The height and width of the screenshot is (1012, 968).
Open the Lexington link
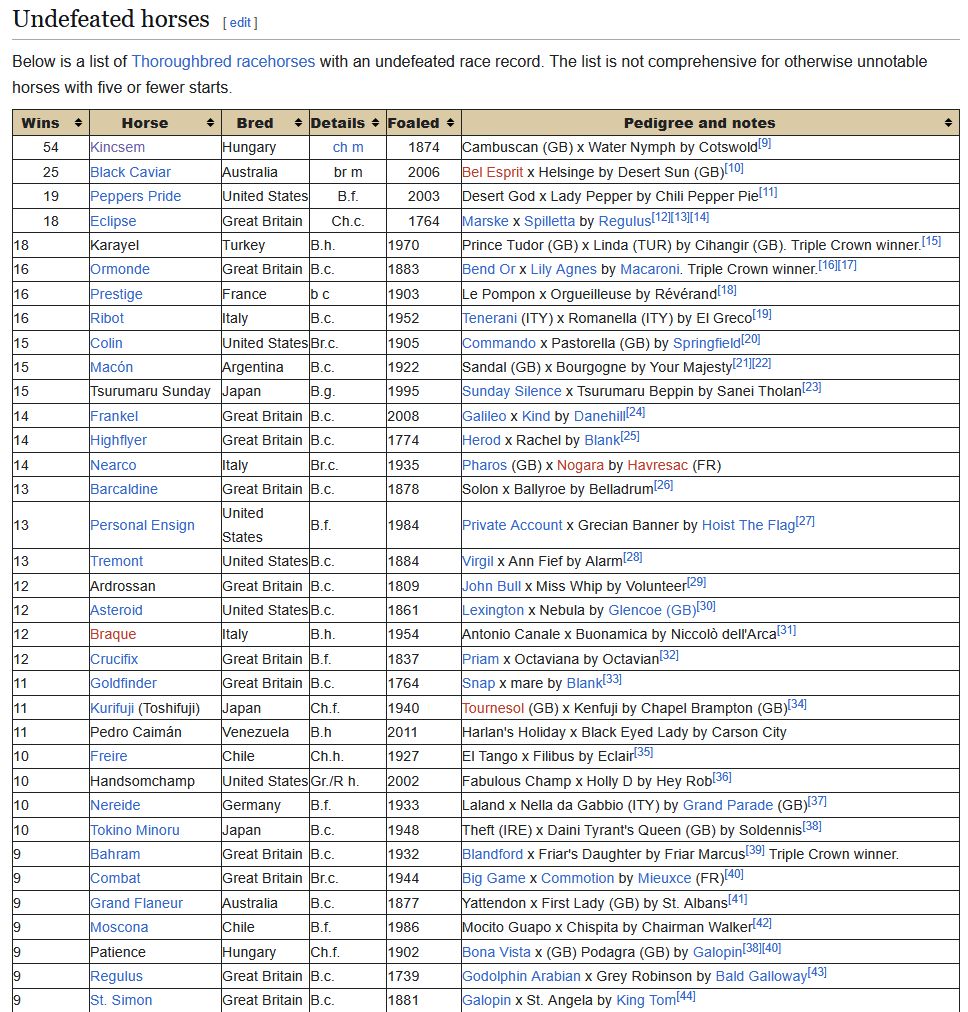pyautogui.click(x=493, y=610)
